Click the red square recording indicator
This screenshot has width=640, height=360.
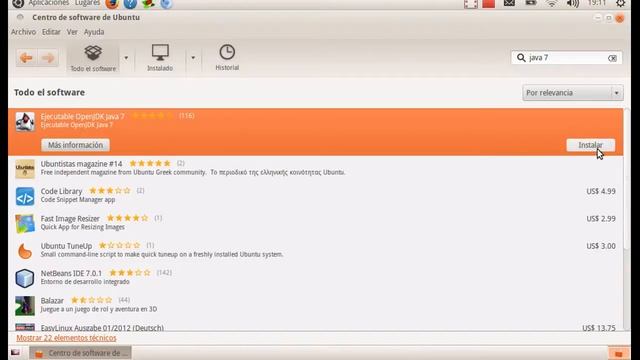(489, 4)
